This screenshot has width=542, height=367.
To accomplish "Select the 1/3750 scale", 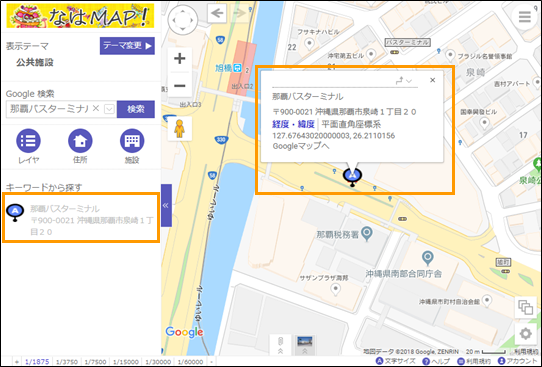I will pos(67,362).
